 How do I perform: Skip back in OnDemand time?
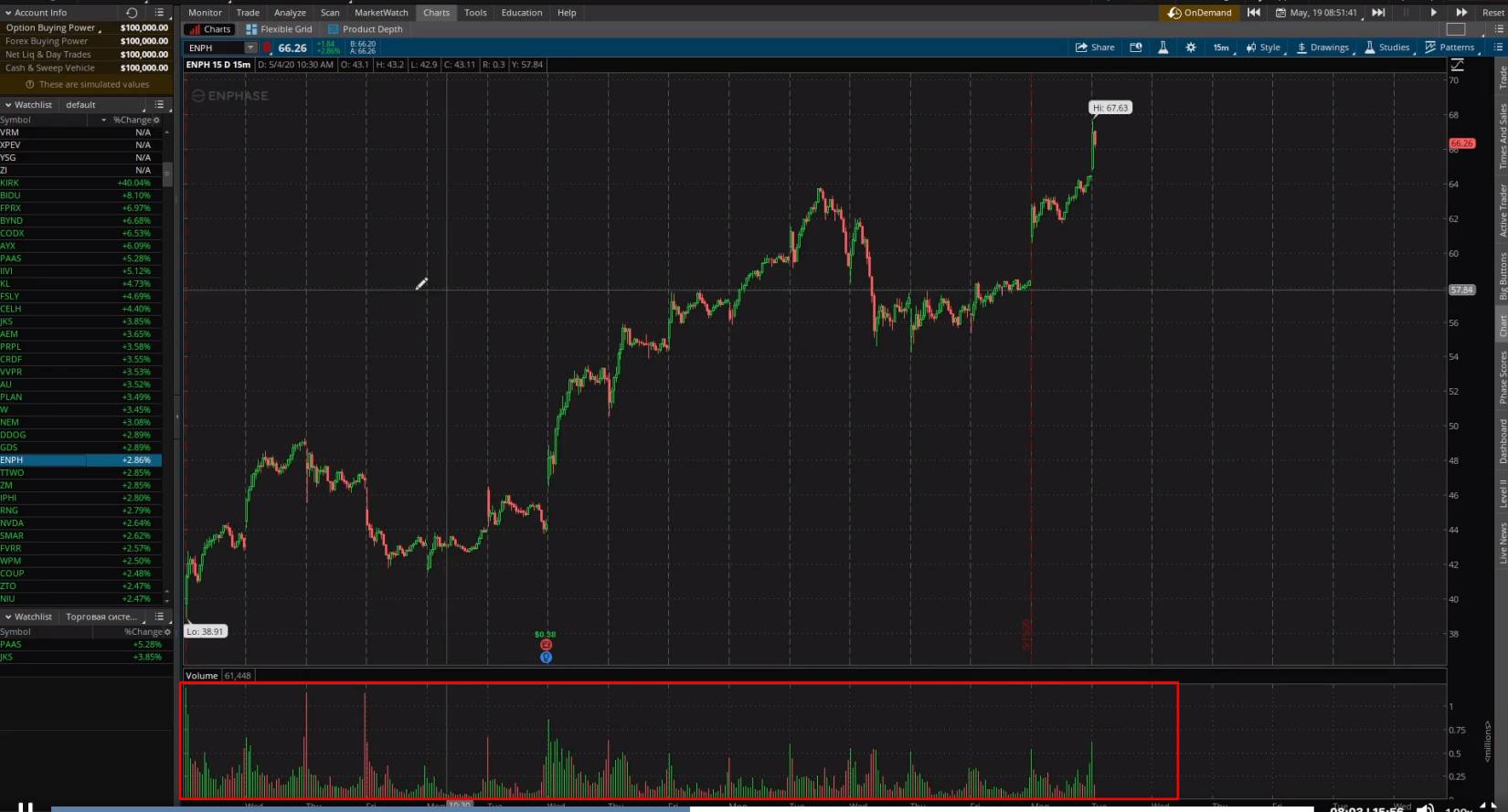pos(1254,13)
